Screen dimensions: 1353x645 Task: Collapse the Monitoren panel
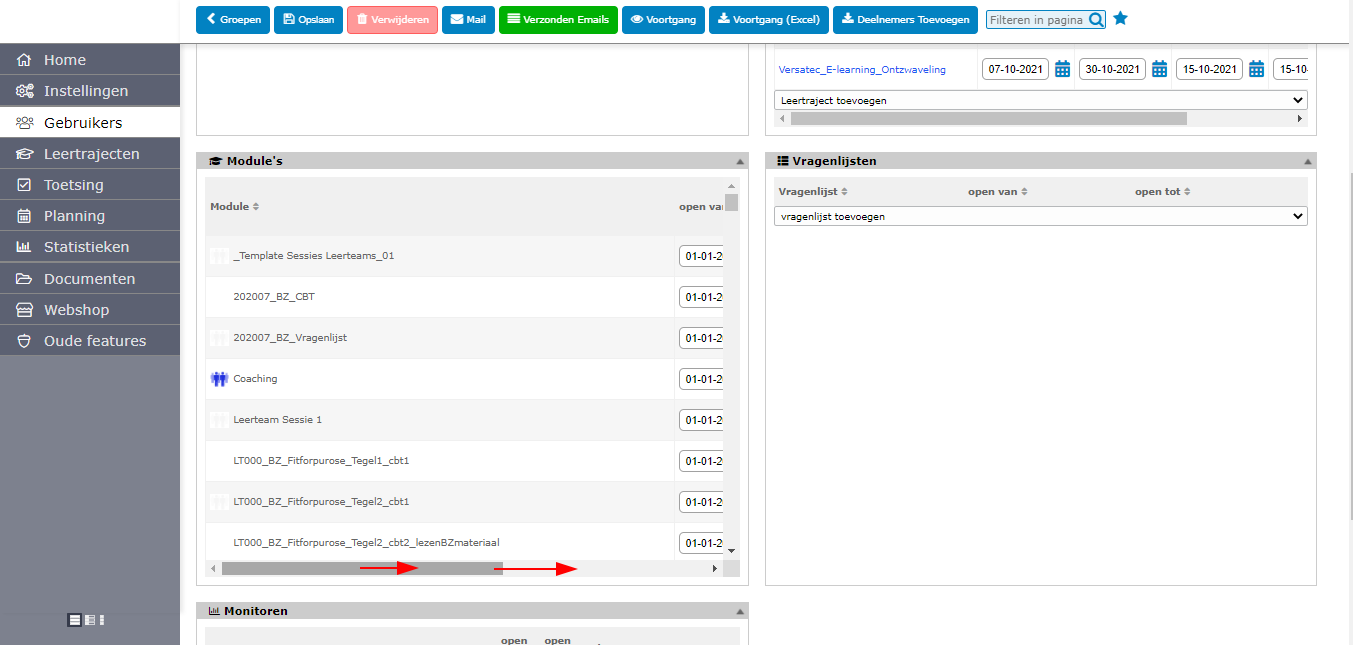click(740, 611)
